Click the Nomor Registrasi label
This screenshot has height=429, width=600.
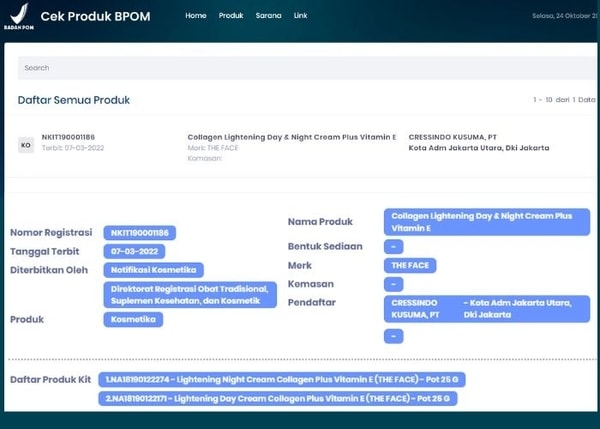tap(51, 233)
